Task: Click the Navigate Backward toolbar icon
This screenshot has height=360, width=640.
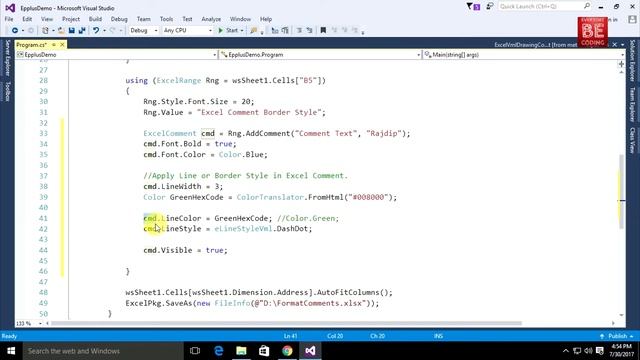Action: [14, 31]
